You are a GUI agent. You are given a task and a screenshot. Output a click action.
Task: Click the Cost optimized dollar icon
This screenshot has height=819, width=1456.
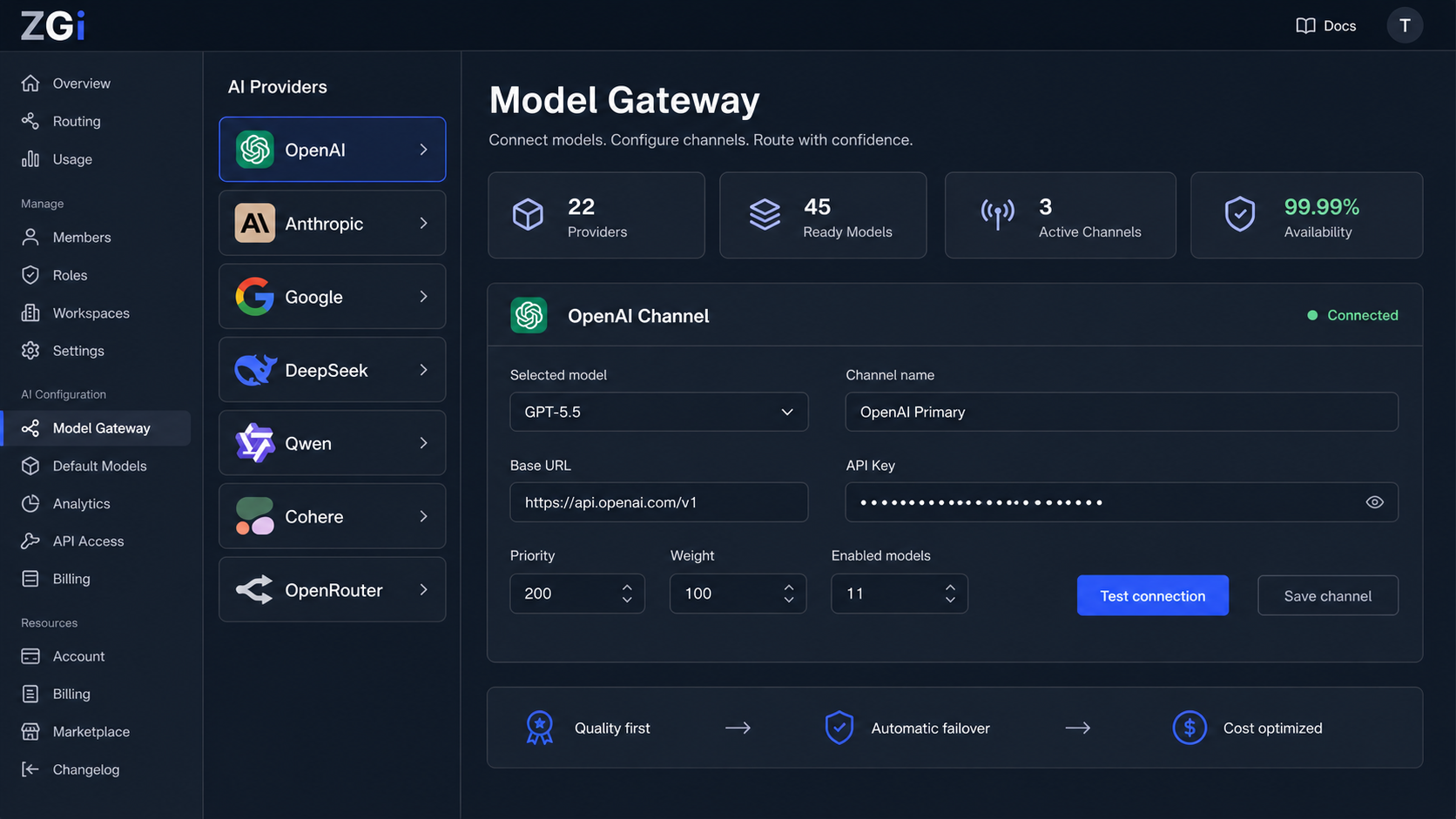point(1190,728)
